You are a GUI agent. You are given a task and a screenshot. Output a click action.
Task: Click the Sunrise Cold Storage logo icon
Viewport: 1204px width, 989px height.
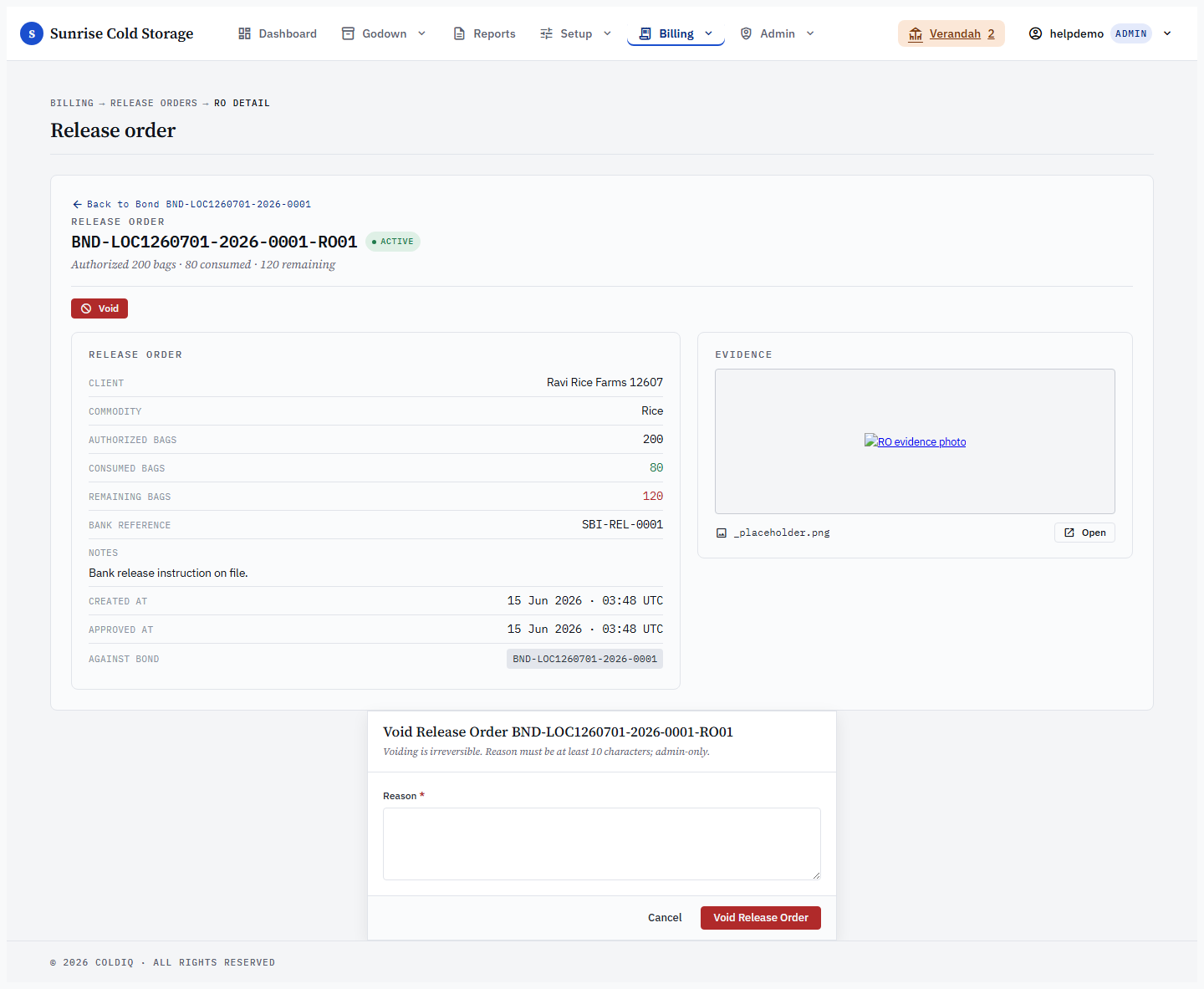[x=32, y=33]
